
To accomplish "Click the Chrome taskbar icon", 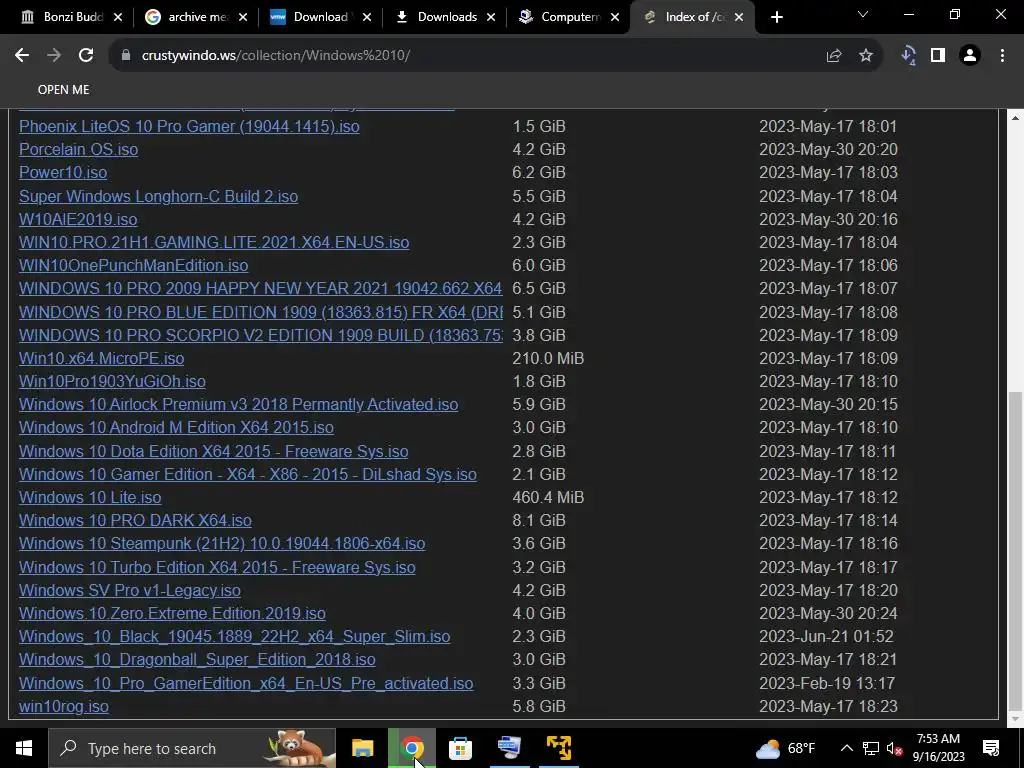I will point(411,748).
